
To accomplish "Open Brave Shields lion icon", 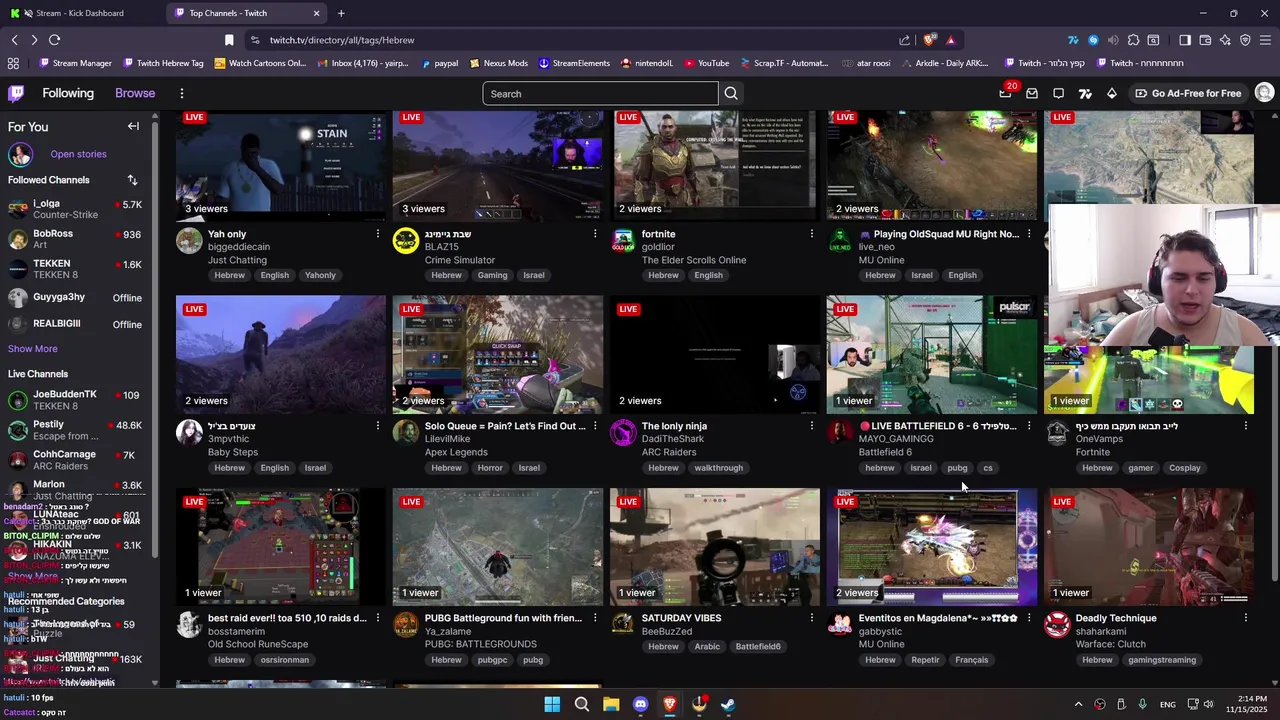I will 930,40.
